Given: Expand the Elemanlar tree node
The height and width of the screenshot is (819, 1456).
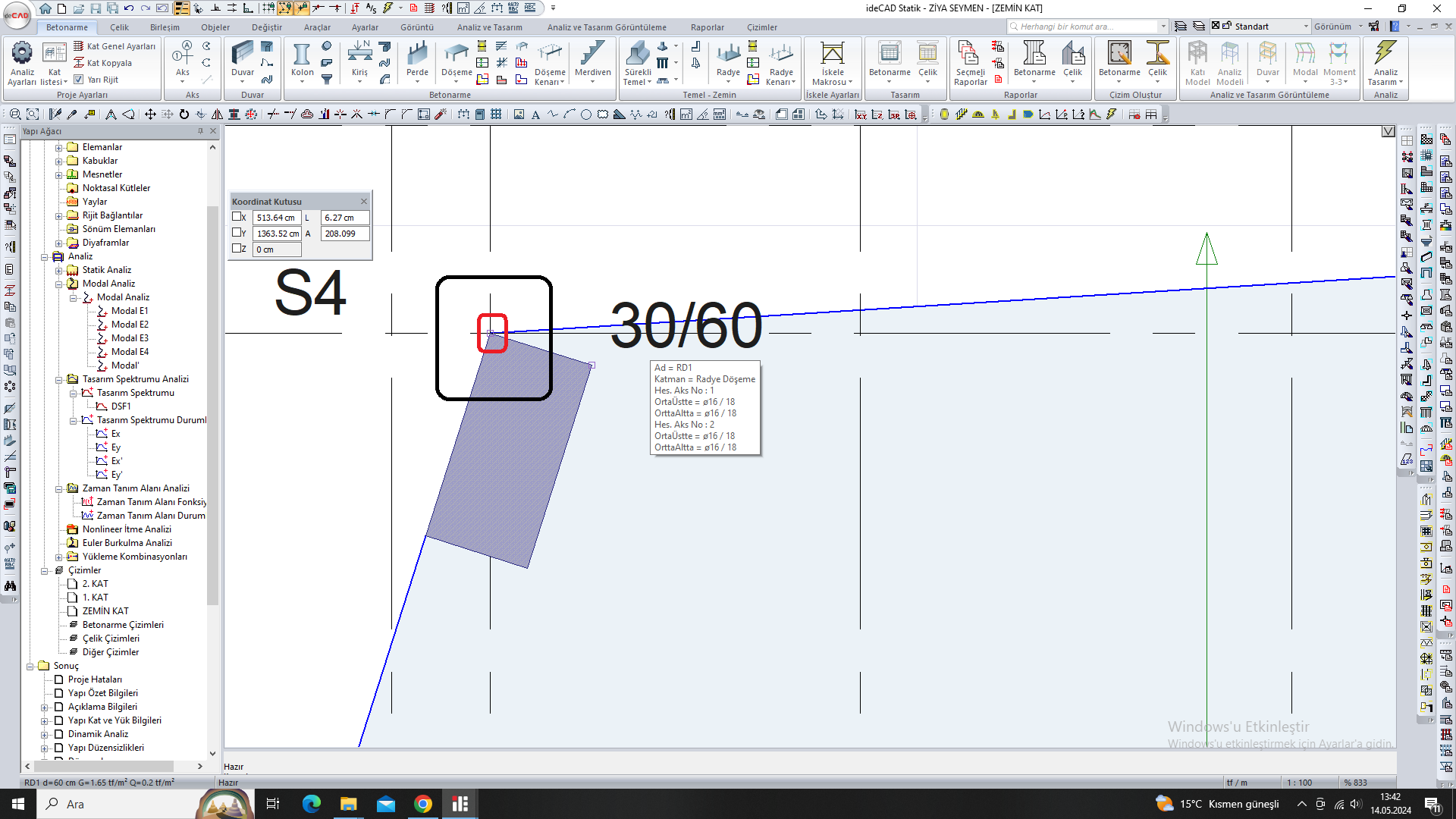Looking at the screenshot, I should [x=58, y=148].
